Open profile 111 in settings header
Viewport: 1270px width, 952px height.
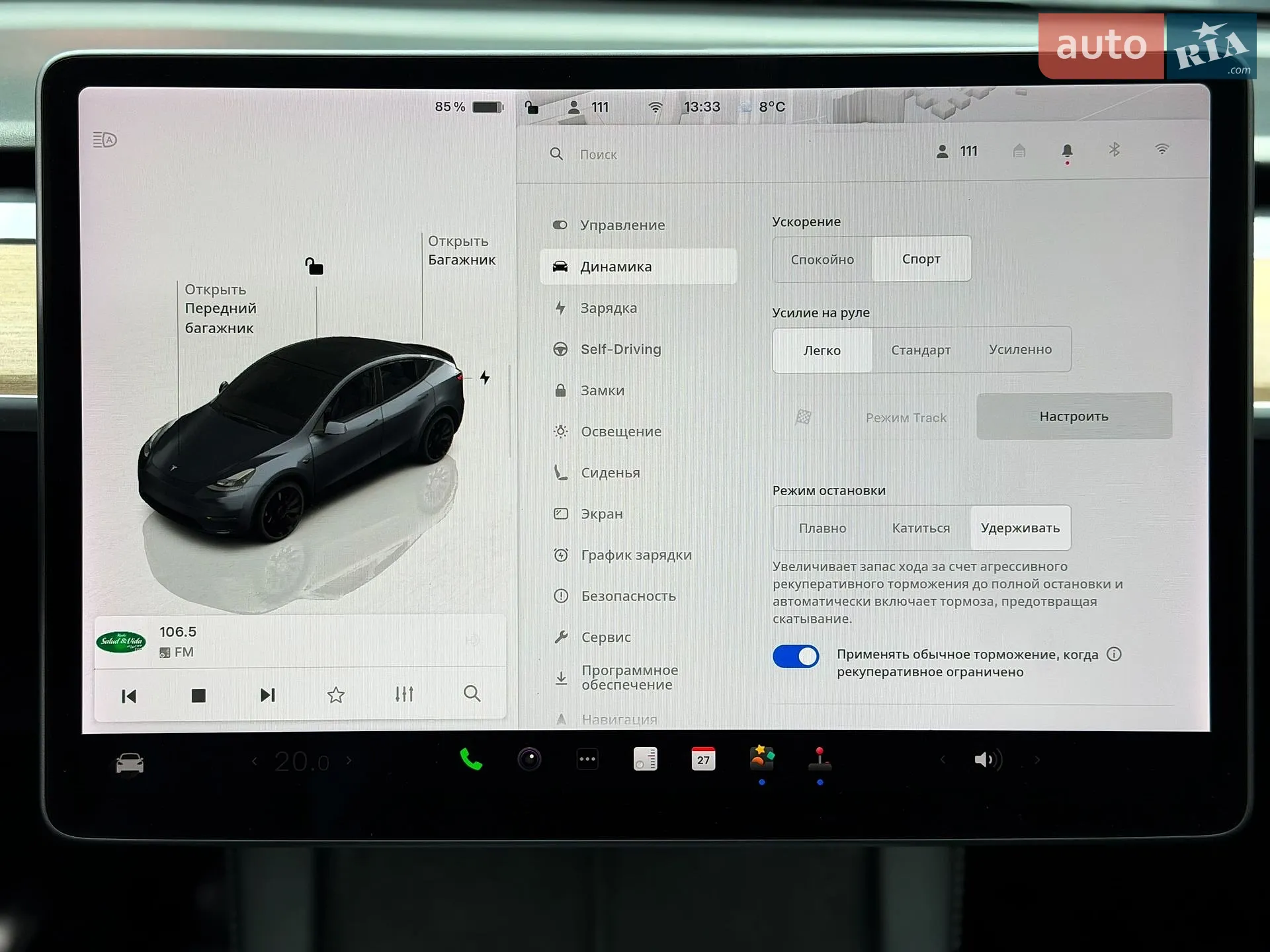[956, 151]
